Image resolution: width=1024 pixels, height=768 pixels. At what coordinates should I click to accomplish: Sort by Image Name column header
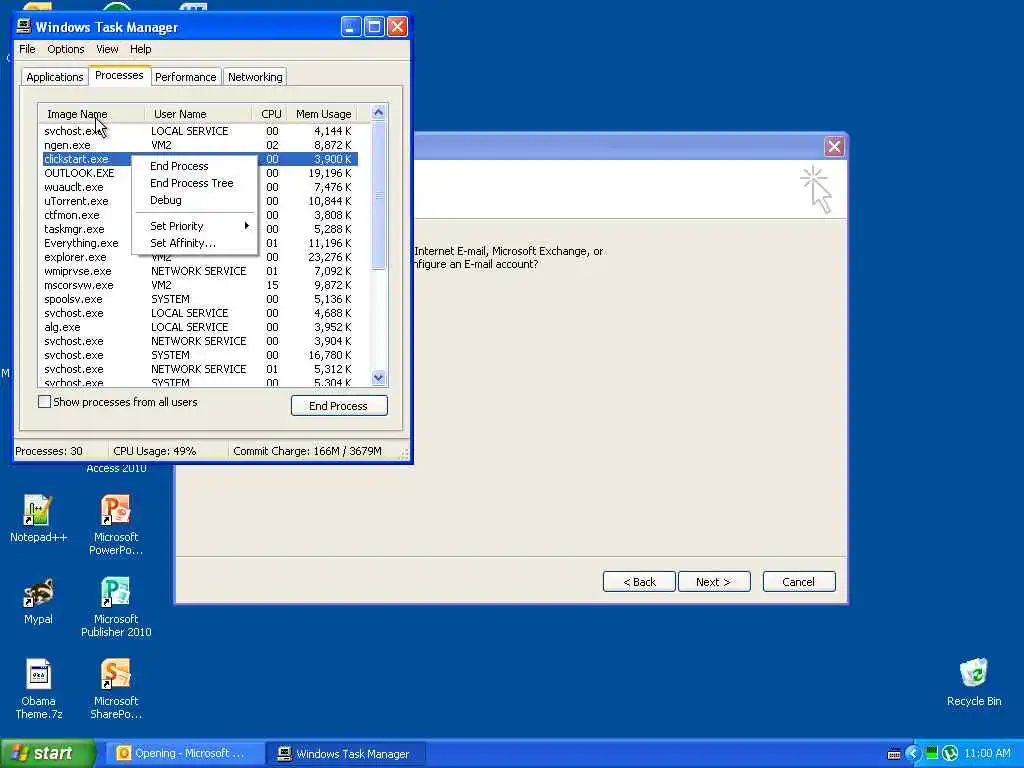pyautogui.click(x=91, y=114)
